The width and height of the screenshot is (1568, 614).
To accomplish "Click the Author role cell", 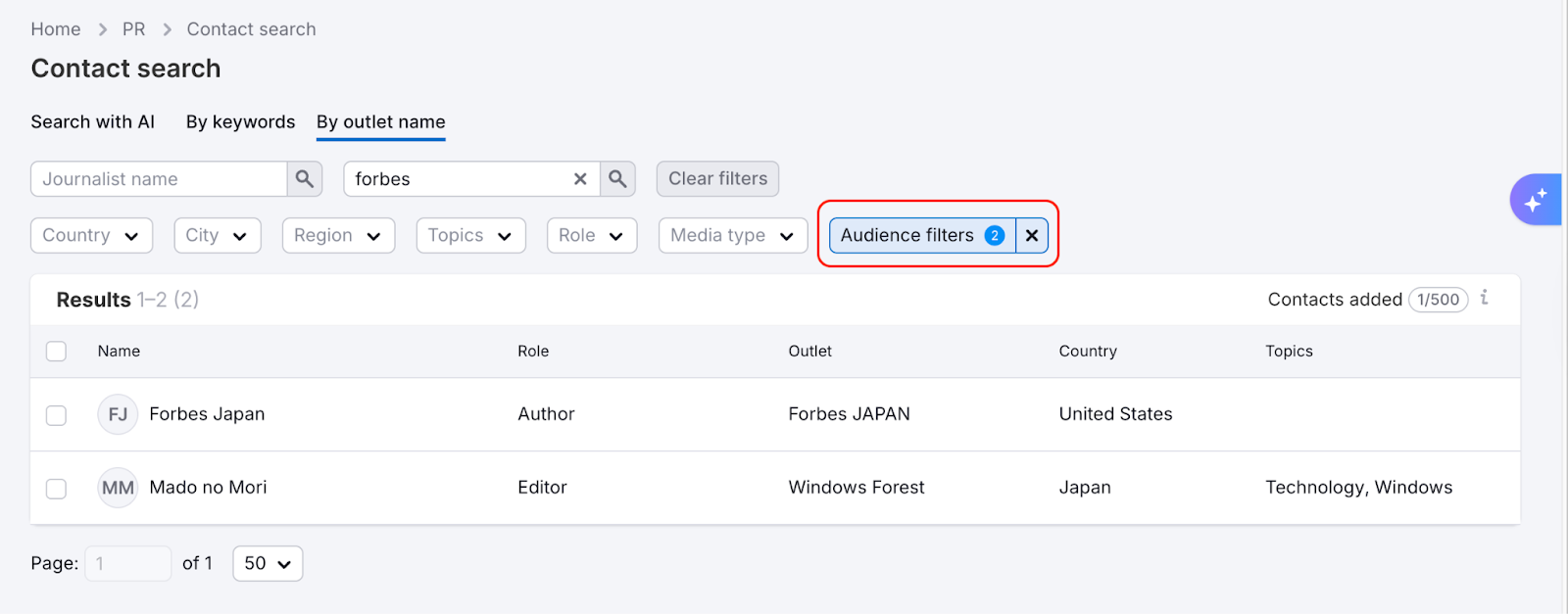I will (547, 414).
